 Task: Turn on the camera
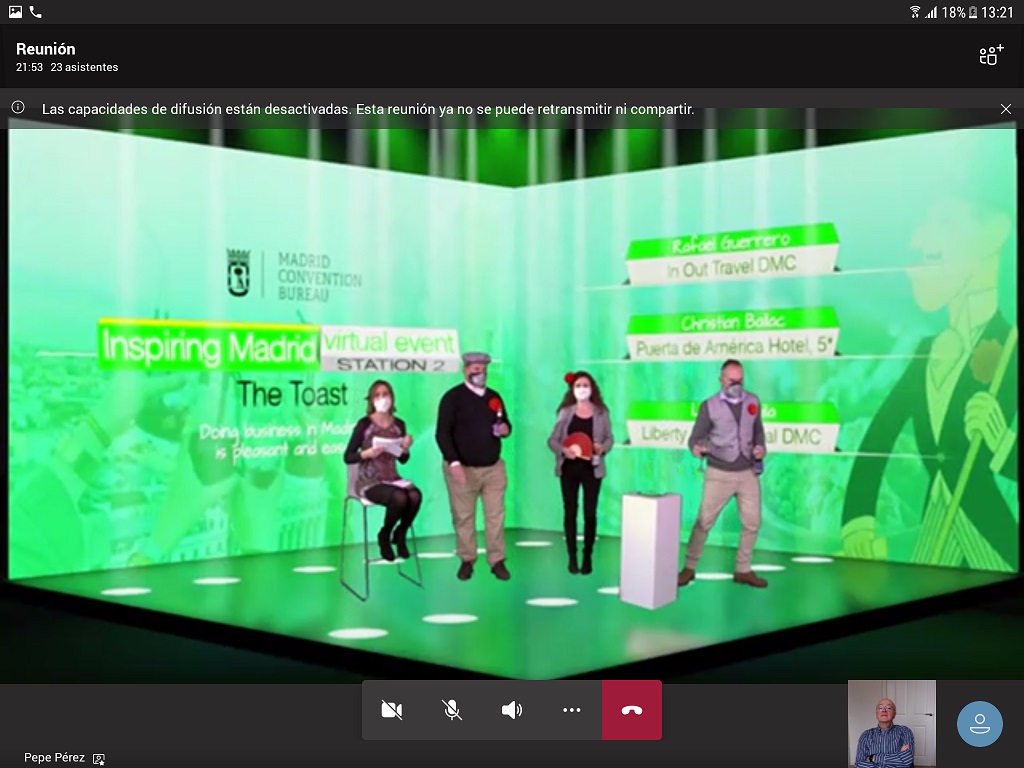(x=392, y=710)
